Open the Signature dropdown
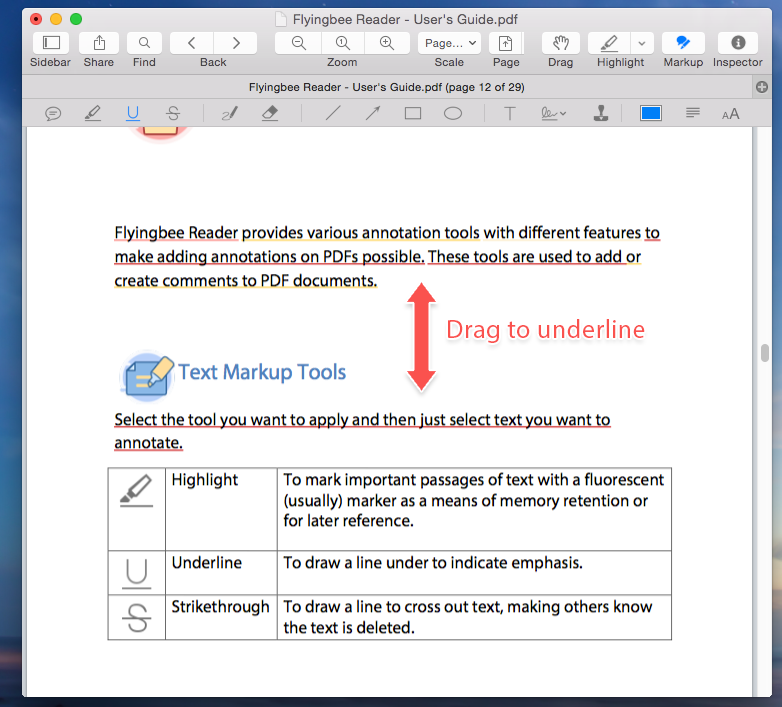782x707 pixels. tap(553, 114)
